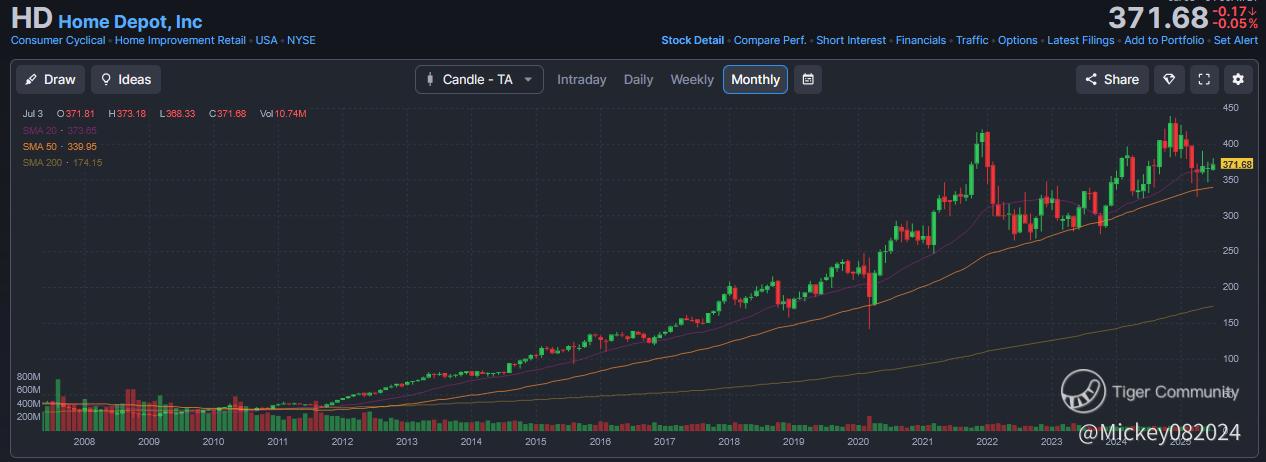Screen dimensions: 1266x462
Task: Open Ideas lightbulb button
Action: pyautogui.click(x=126, y=79)
